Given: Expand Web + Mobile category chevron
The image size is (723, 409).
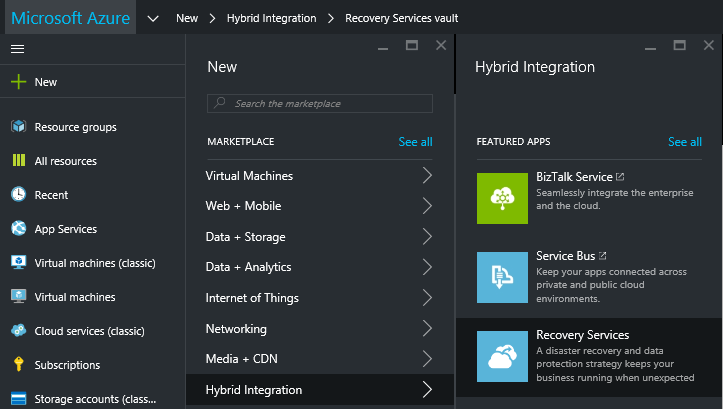Looking at the screenshot, I should 427,206.
